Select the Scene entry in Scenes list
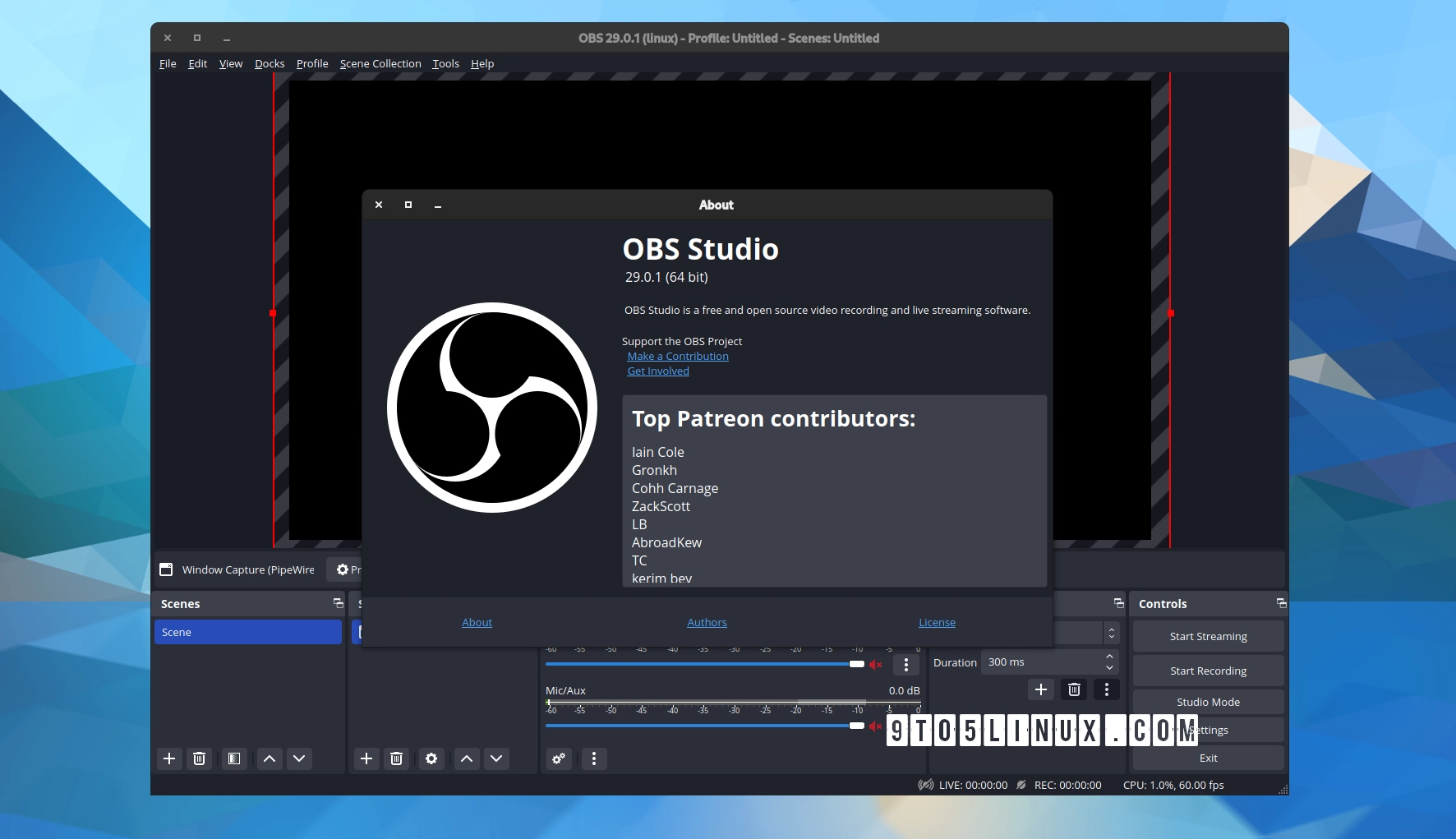The image size is (1456, 839). click(247, 632)
